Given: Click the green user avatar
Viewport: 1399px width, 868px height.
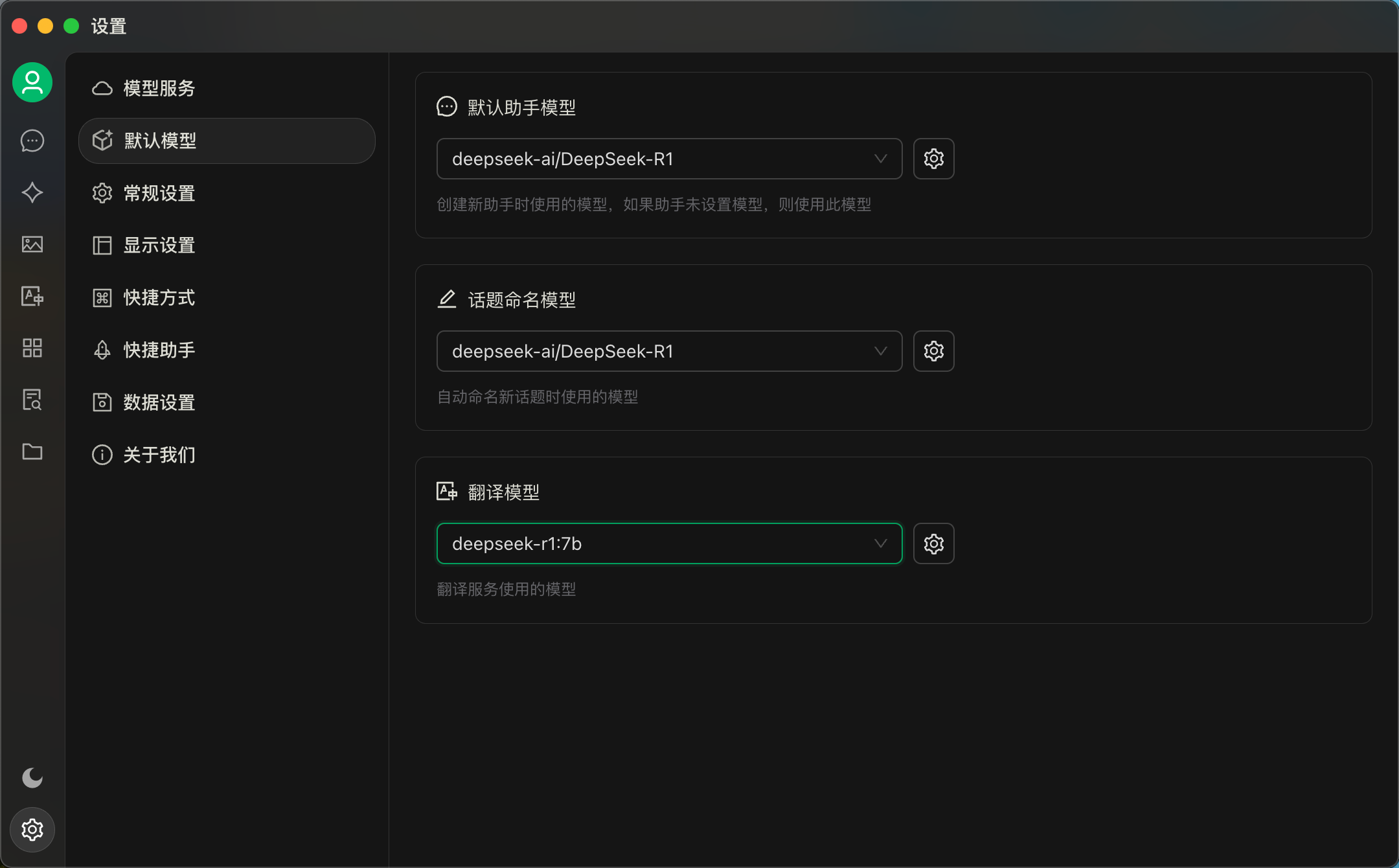Looking at the screenshot, I should (32, 82).
